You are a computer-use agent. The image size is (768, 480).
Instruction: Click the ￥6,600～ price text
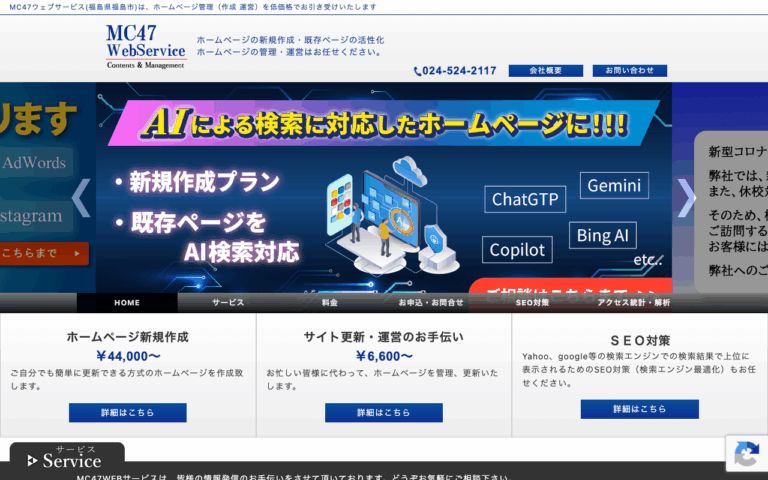(384, 356)
